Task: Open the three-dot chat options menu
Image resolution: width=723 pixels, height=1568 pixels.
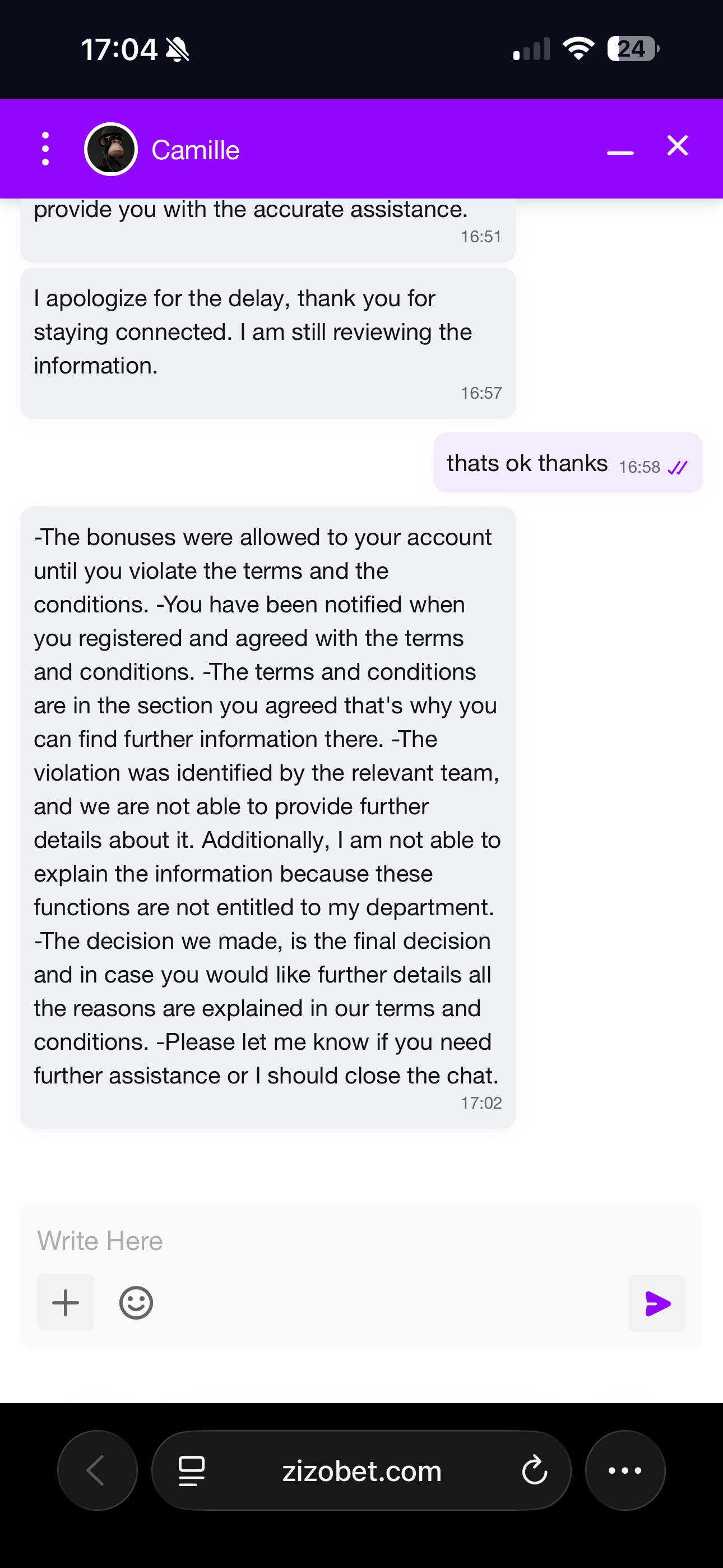Action: tap(45, 149)
